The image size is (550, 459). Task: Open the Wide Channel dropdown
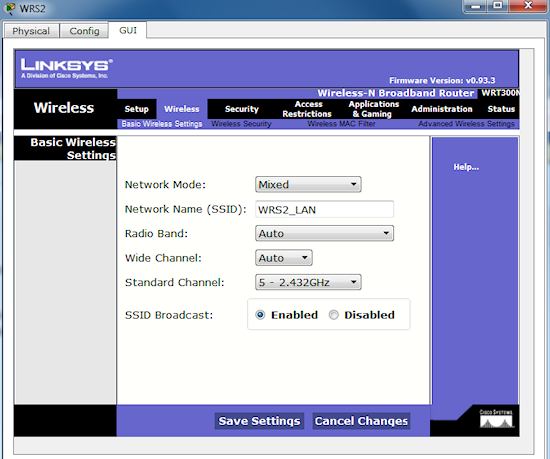pyautogui.click(x=284, y=258)
